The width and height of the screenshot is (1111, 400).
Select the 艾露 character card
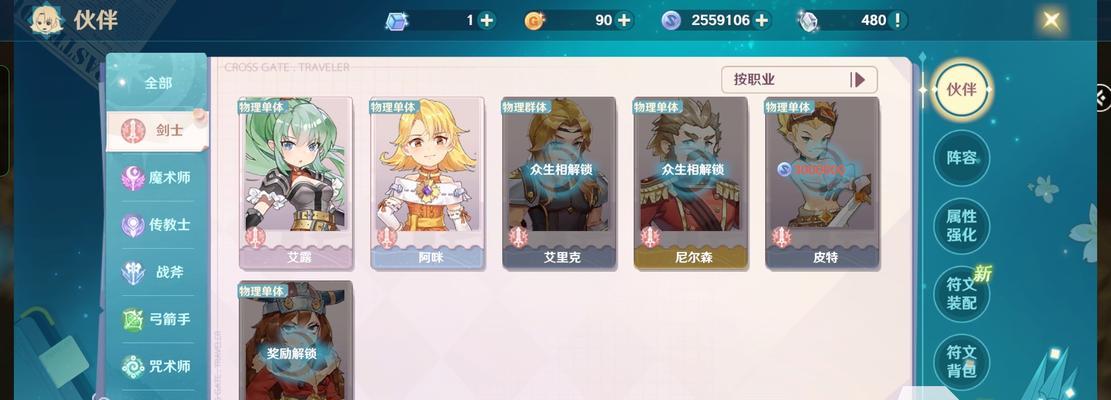(295, 183)
